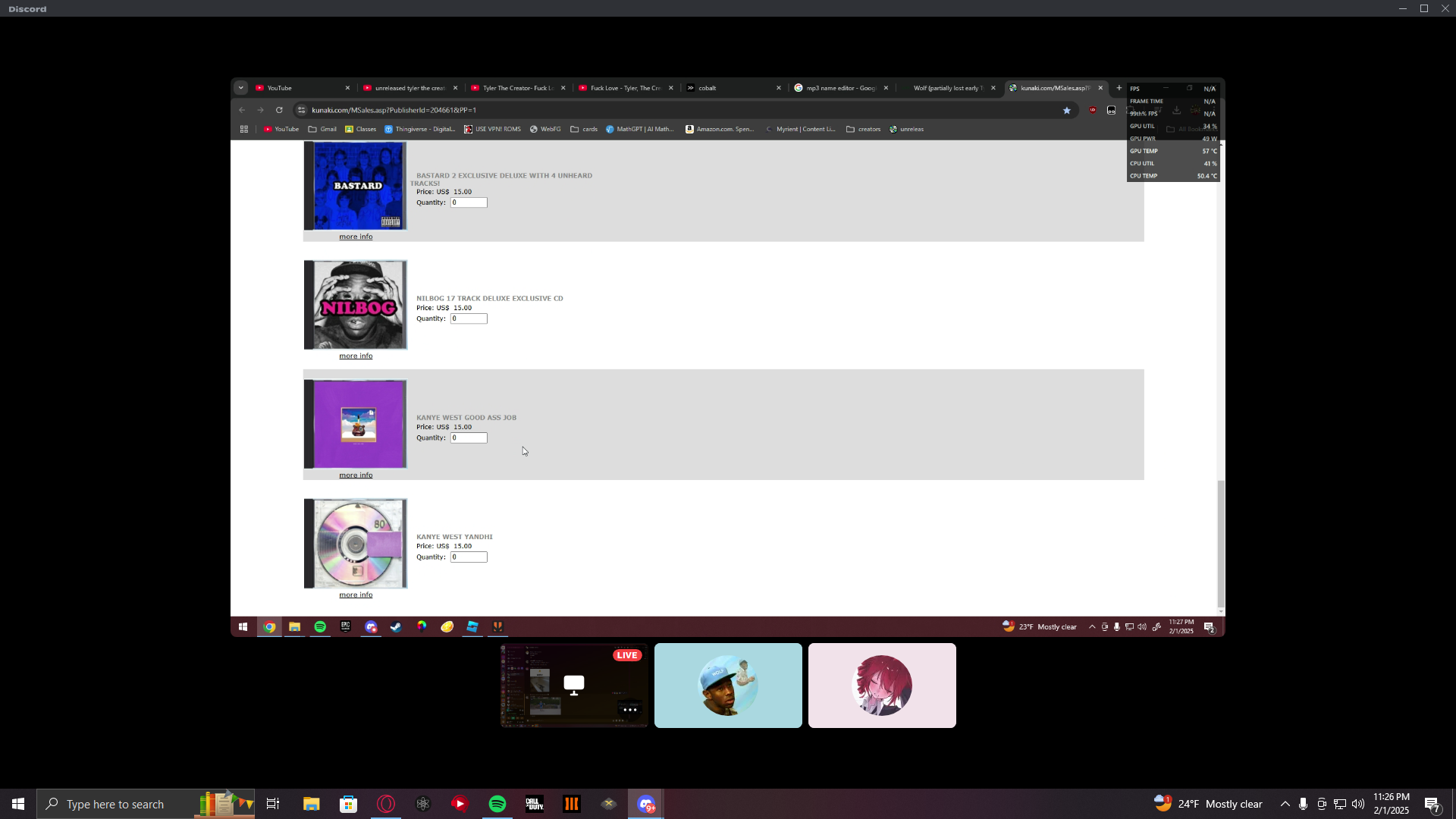
Task: Toggle the microphone icon in the system tray
Action: tap(1303, 804)
